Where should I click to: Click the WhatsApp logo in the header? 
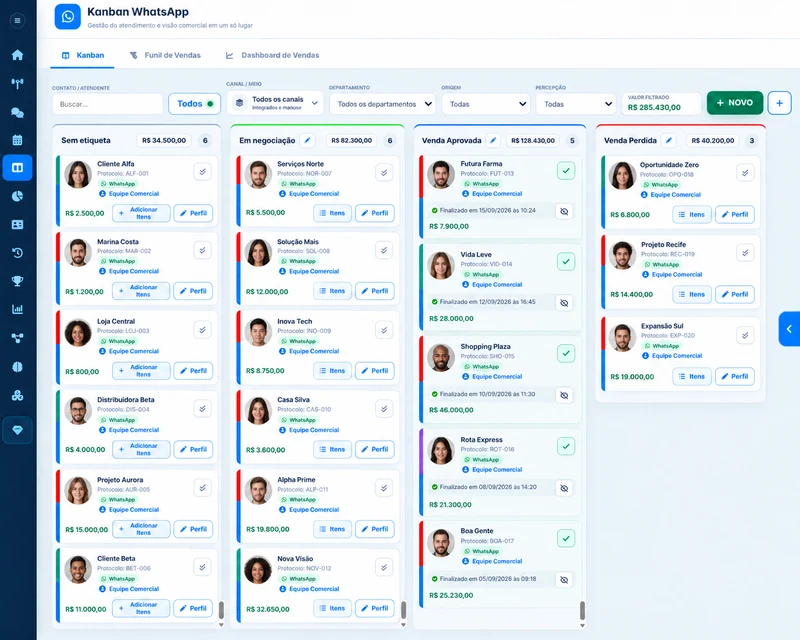(x=68, y=17)
